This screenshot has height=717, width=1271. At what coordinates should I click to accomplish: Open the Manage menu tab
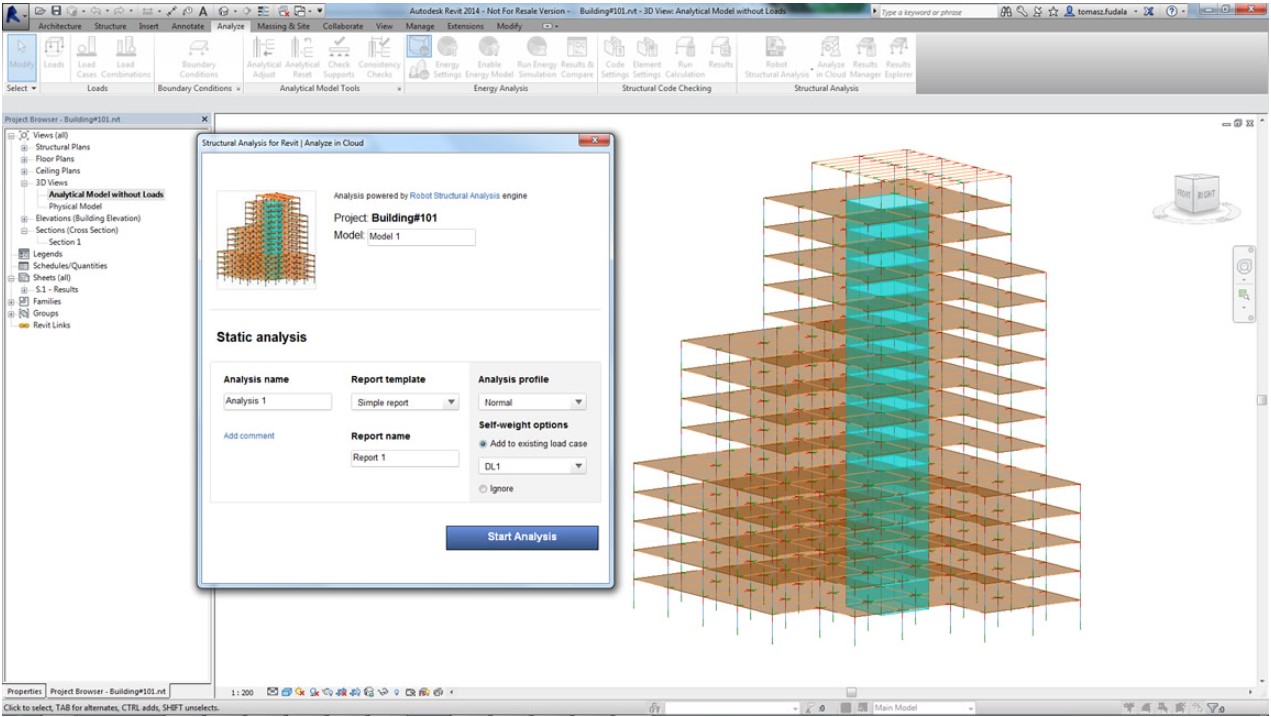419,26
